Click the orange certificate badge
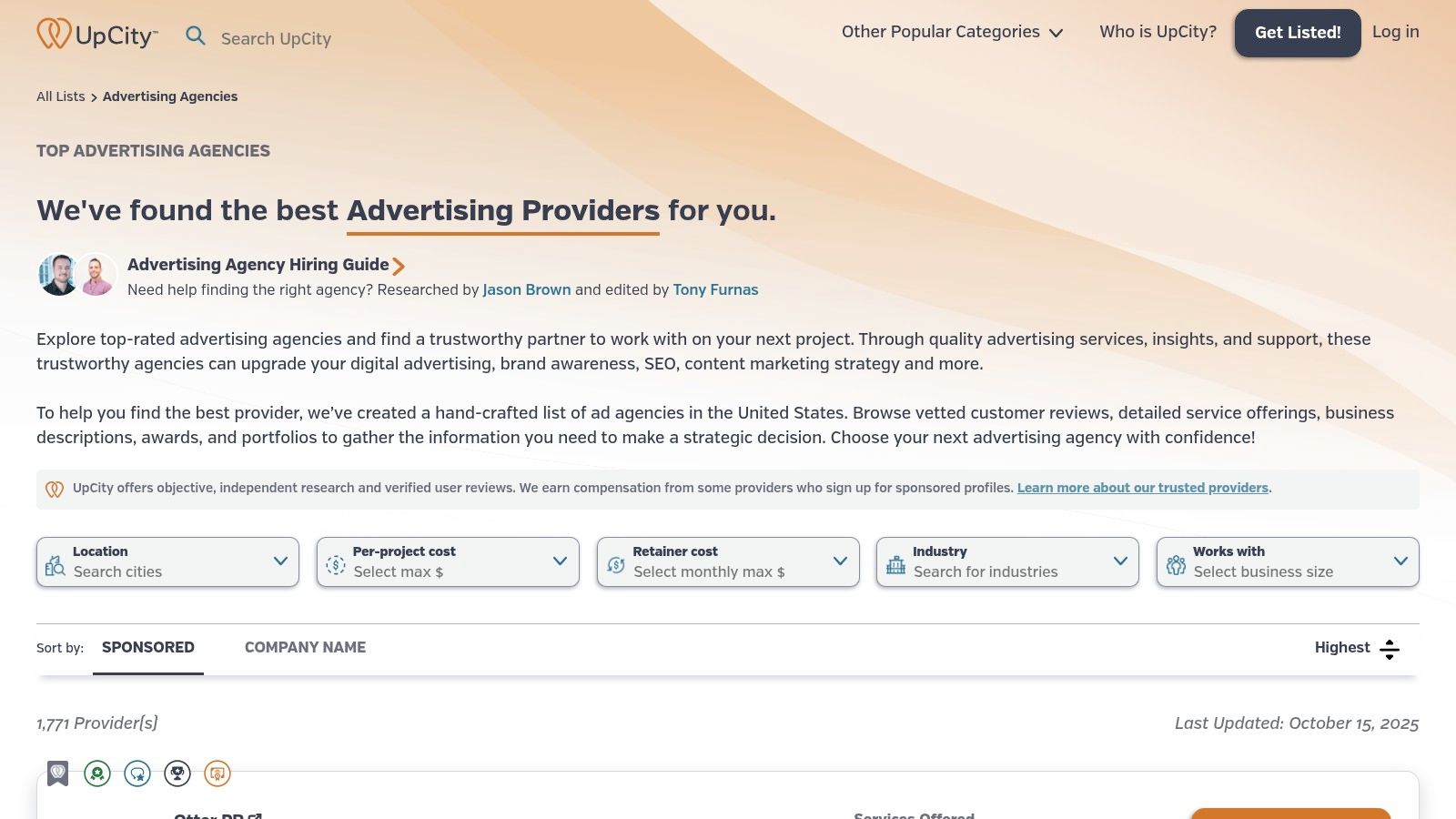This screenshot has width=1456, height=819. 217,773
